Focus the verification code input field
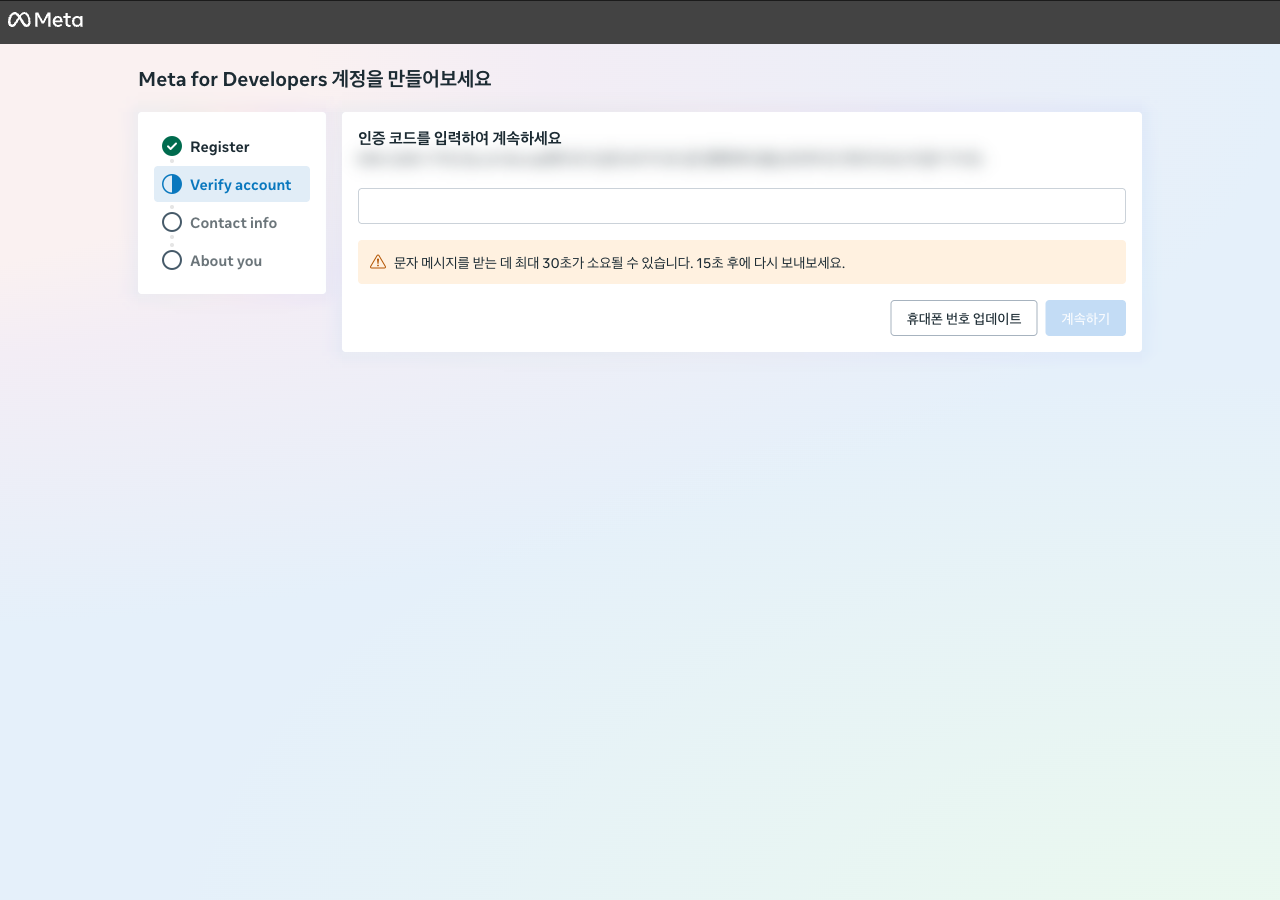 pos(742,206)
